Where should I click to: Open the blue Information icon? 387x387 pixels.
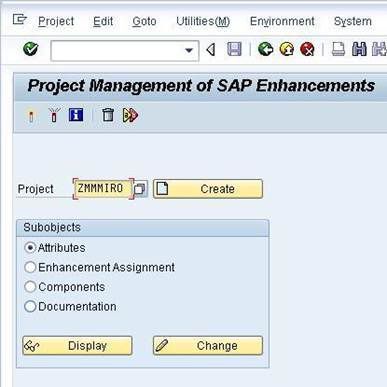76,115
